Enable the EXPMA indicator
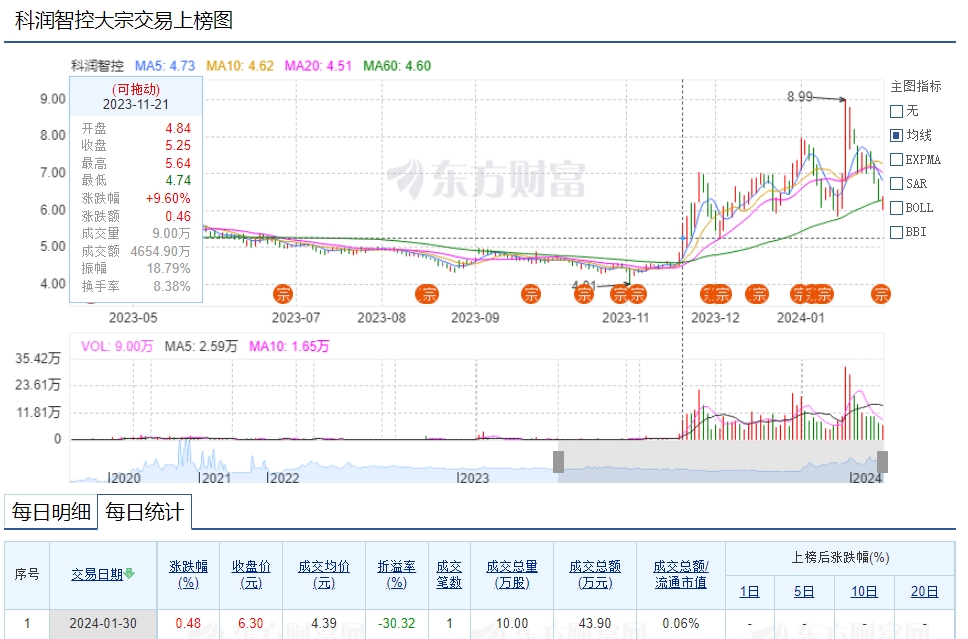 coord(896,159)
